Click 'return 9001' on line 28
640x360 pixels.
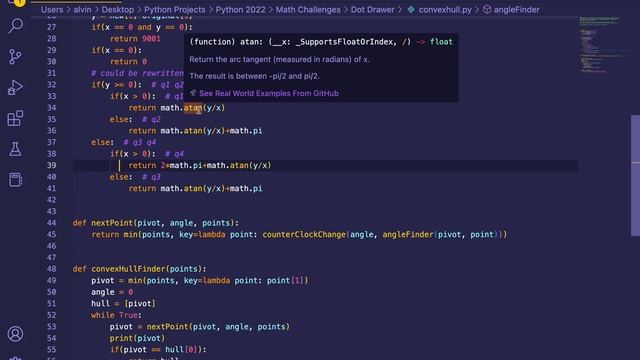(135, 39)
